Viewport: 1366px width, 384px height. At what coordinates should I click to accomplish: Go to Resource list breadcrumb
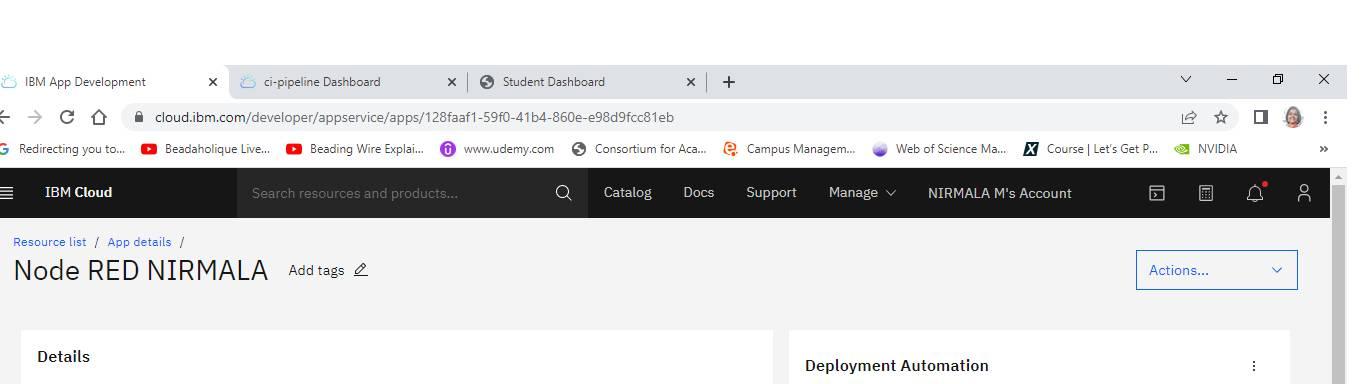pyautogui.click(x=49, y=242)
